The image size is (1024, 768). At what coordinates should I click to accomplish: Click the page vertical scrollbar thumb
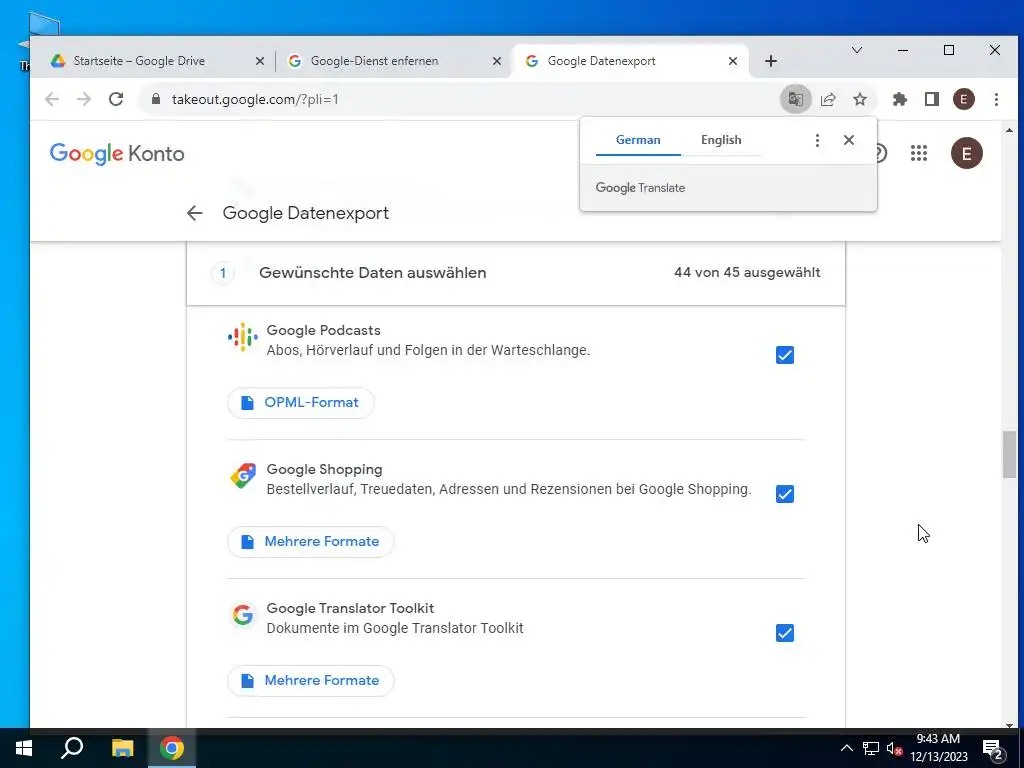pyautogui.click(x=1010, y=455)
